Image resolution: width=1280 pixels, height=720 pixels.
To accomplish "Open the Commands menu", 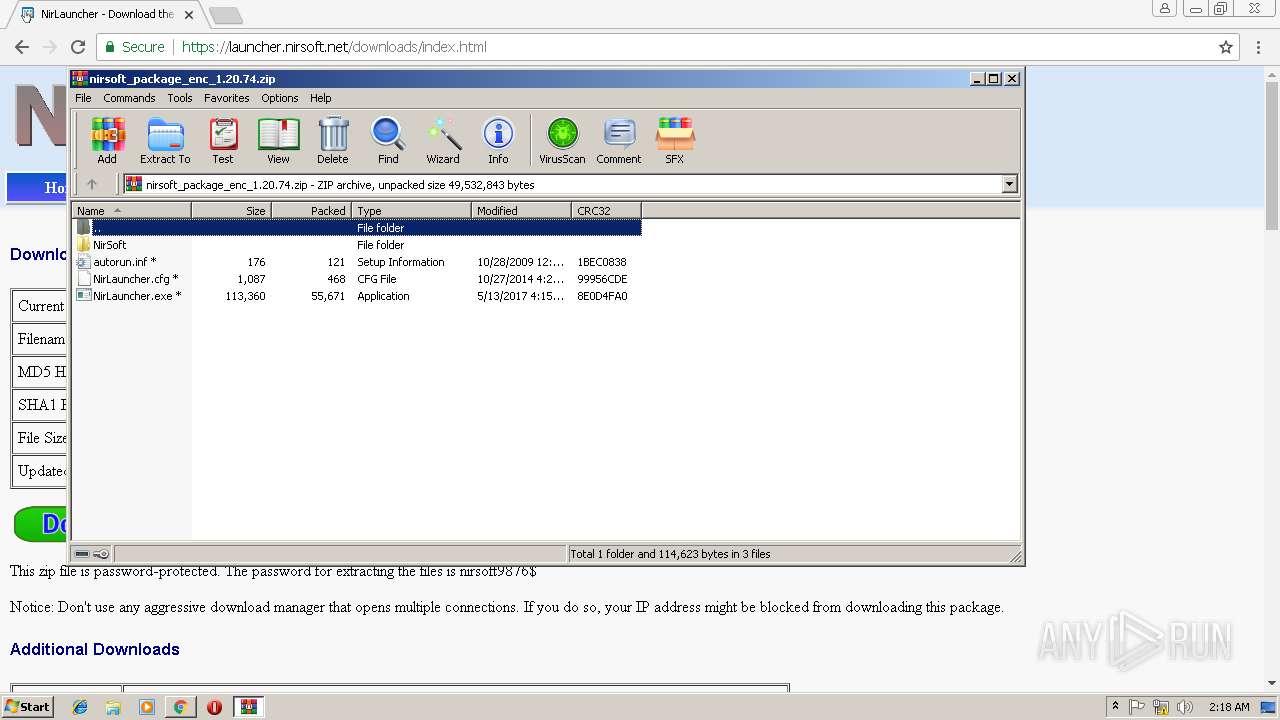I will [129, 98].
